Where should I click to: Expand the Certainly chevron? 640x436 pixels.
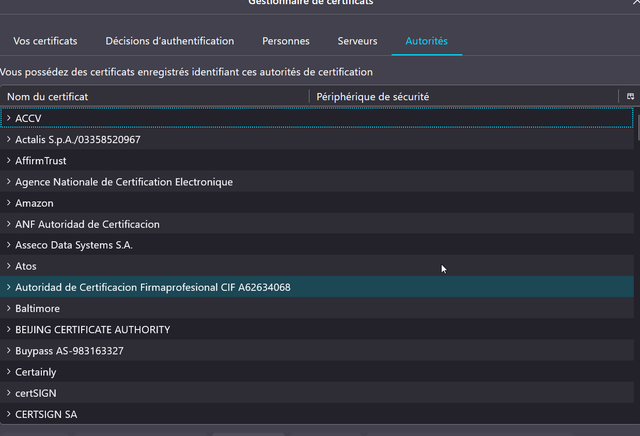coord(9,372)
